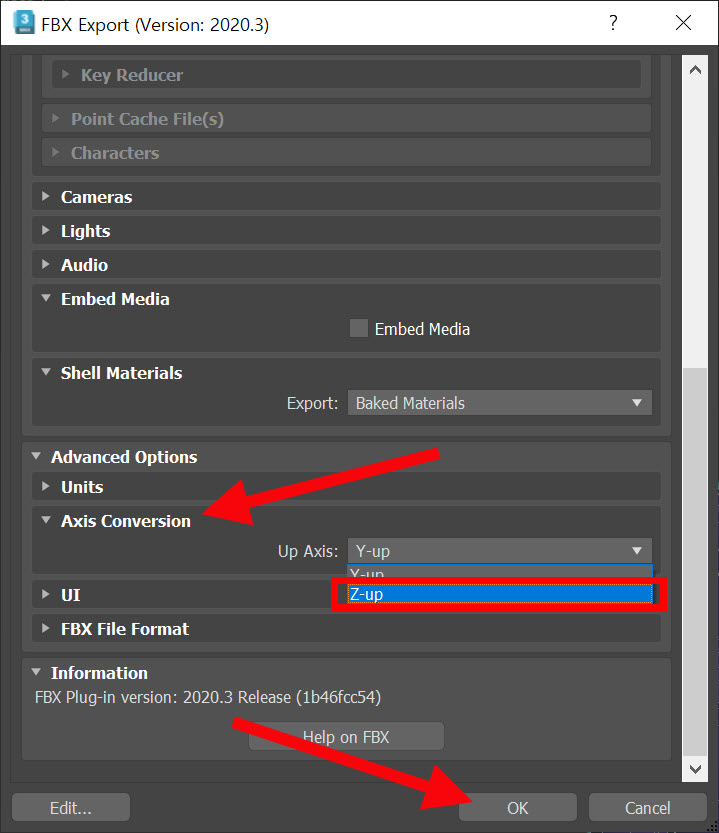This screenshot has height=833, width=719.
Task: Click the Up Axis label
Action: click(308, 551)
